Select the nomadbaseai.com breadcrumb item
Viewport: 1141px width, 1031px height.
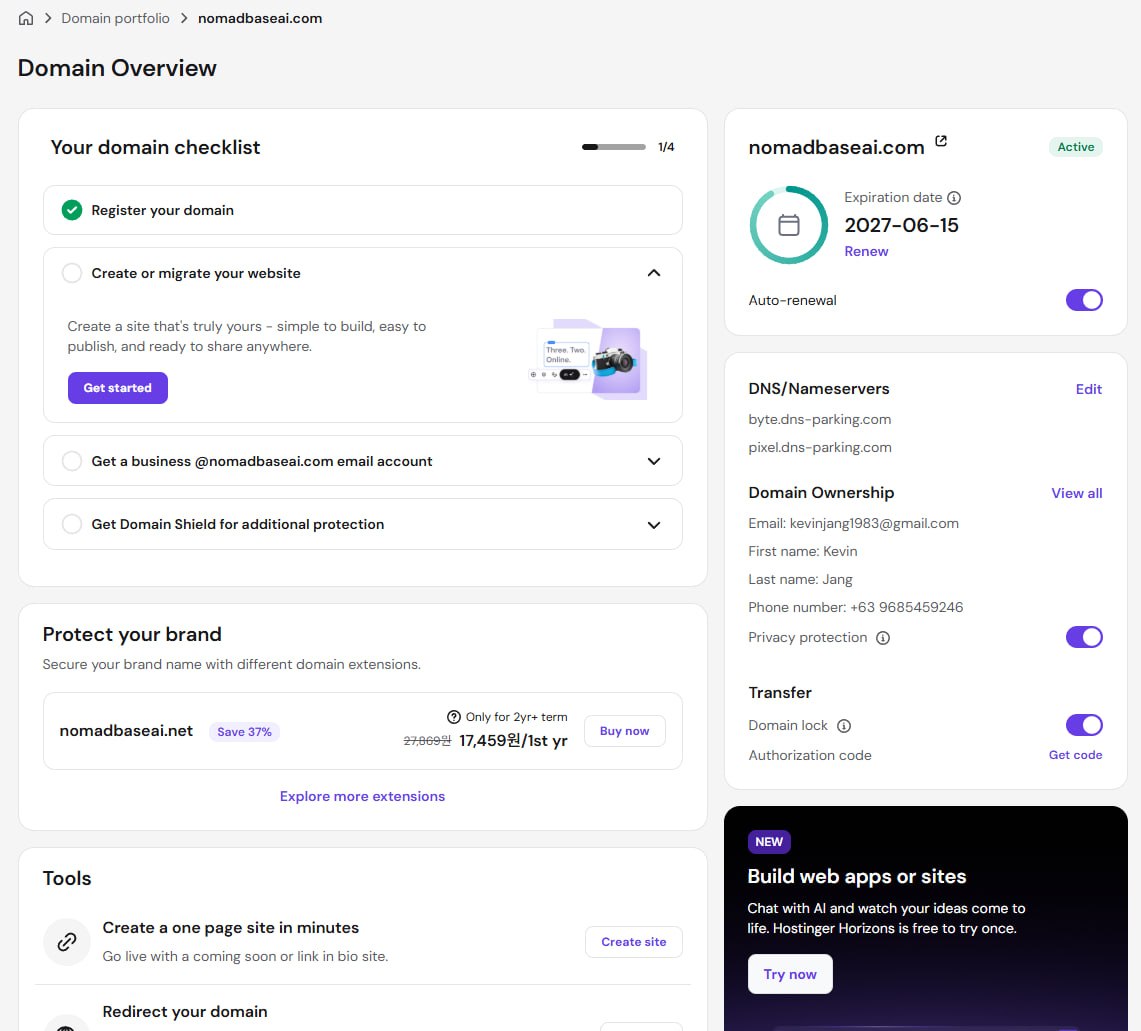point(260,18)
